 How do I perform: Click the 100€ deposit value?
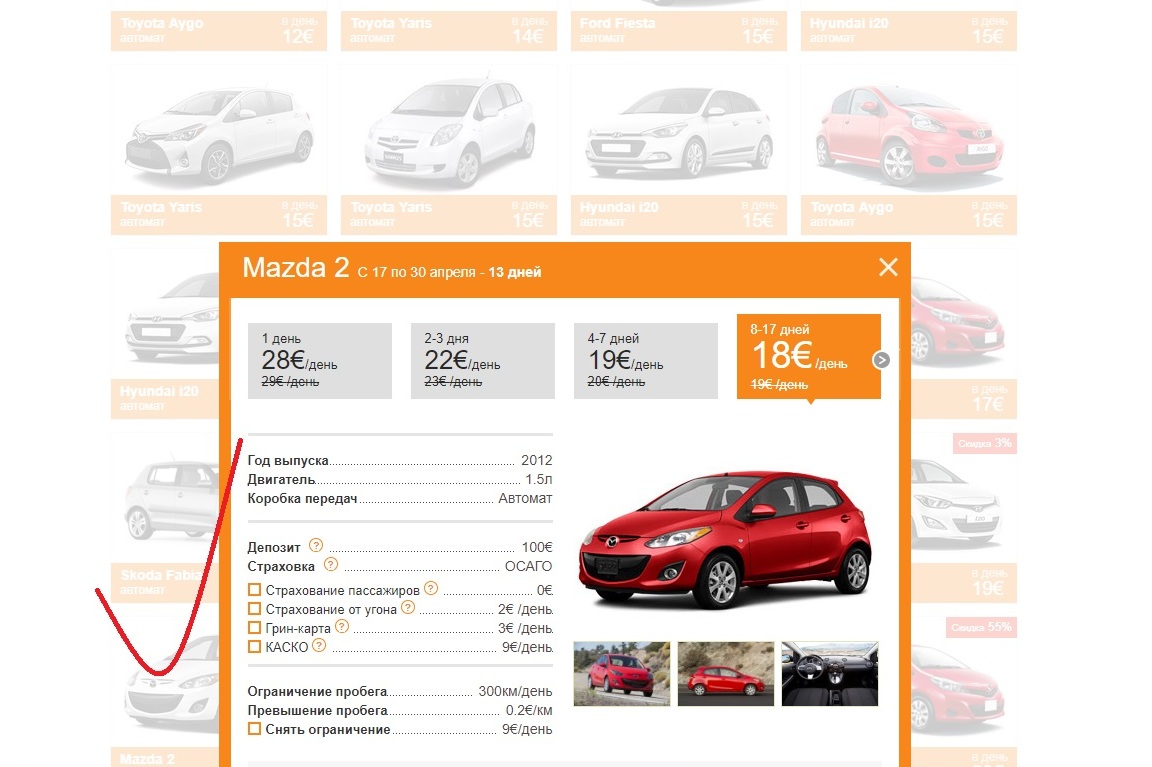(x=537, y=547)
